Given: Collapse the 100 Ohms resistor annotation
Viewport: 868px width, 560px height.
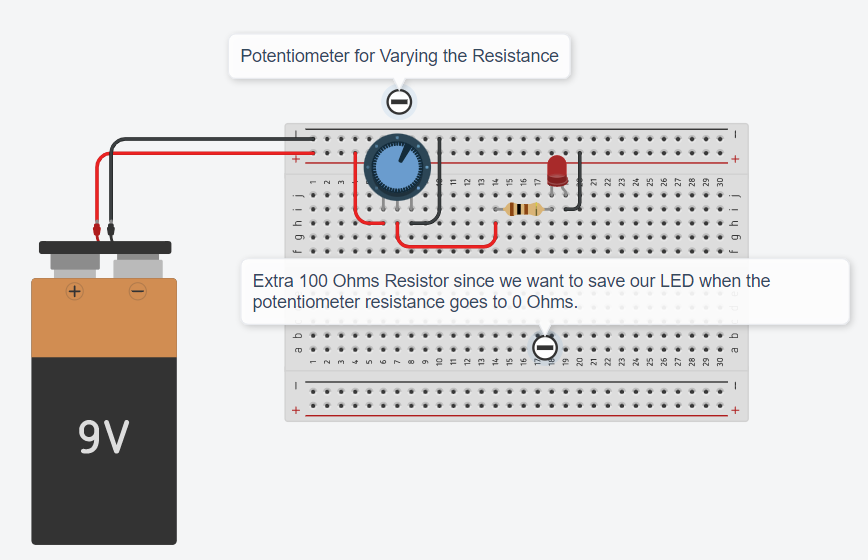Looking at the screenshot, I should pos(545,348).
